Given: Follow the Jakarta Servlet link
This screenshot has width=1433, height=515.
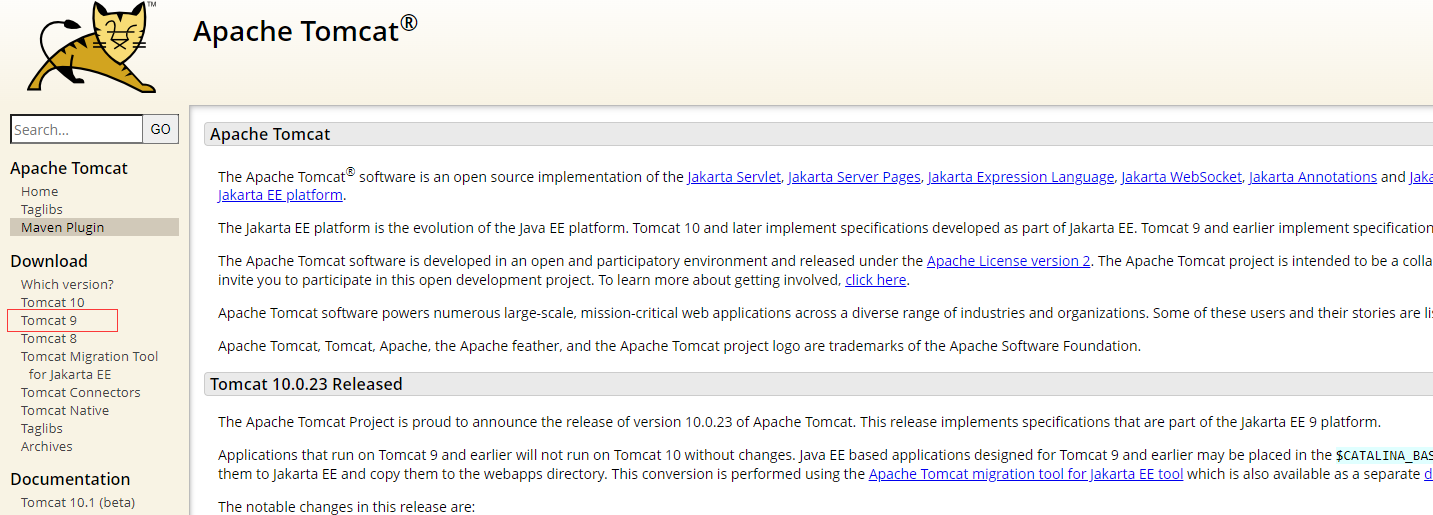Looking at the screenshot, I should 733,177.
